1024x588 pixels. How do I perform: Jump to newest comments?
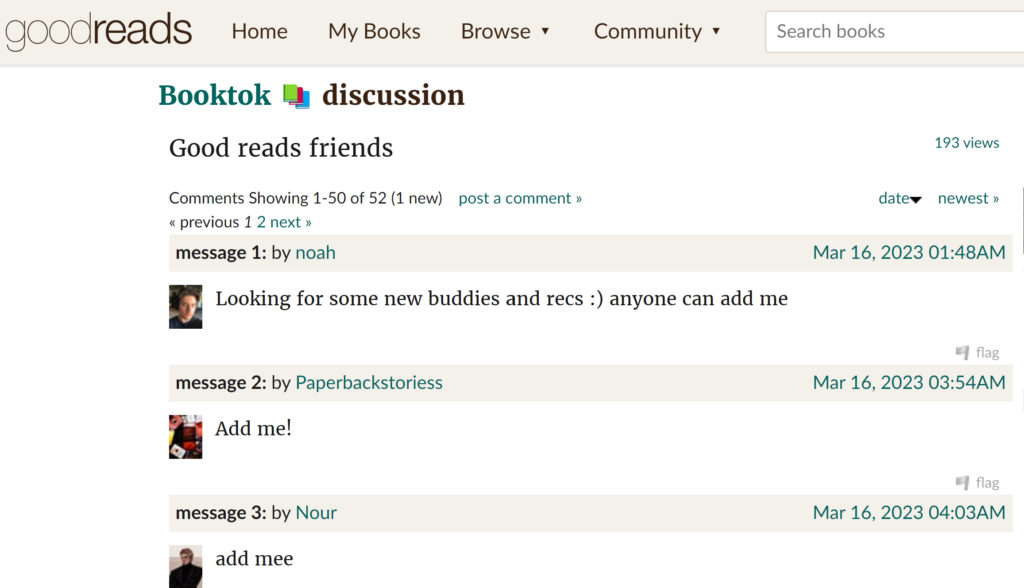pos(968,198)
